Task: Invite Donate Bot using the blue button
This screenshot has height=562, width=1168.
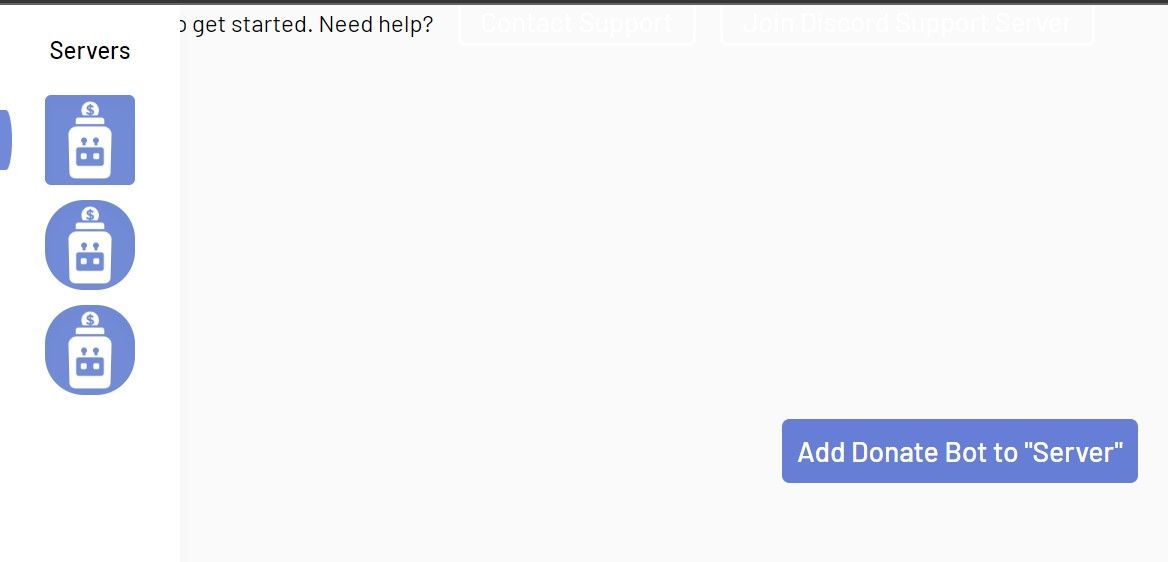Action: (x=959, y=451)
